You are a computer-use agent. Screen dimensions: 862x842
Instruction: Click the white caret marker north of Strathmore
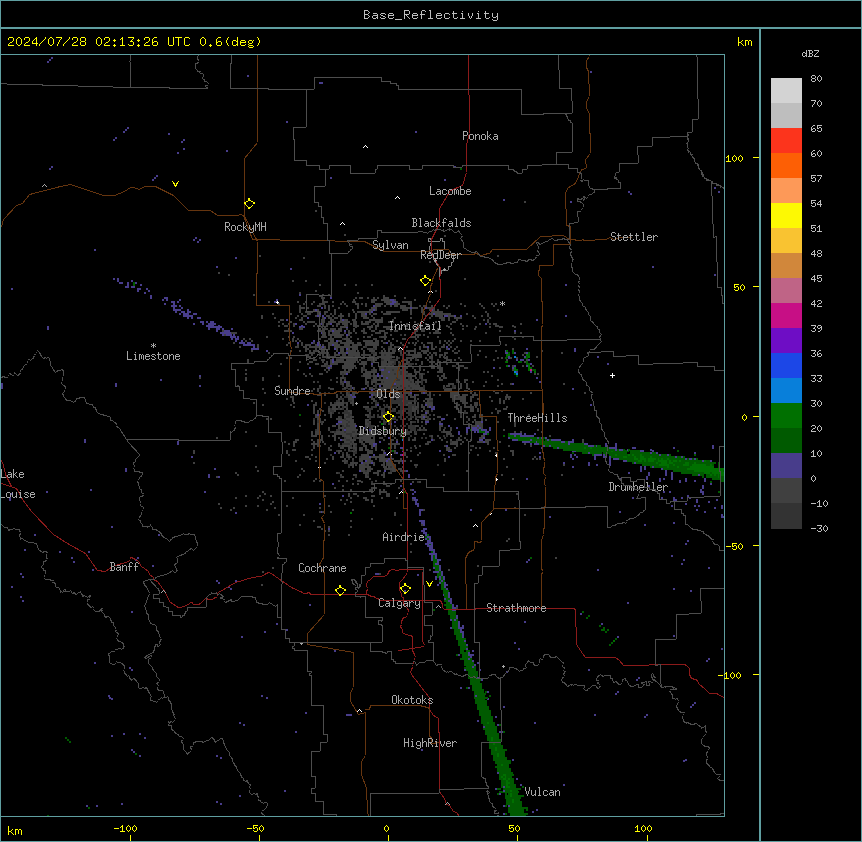coord(476,526)
